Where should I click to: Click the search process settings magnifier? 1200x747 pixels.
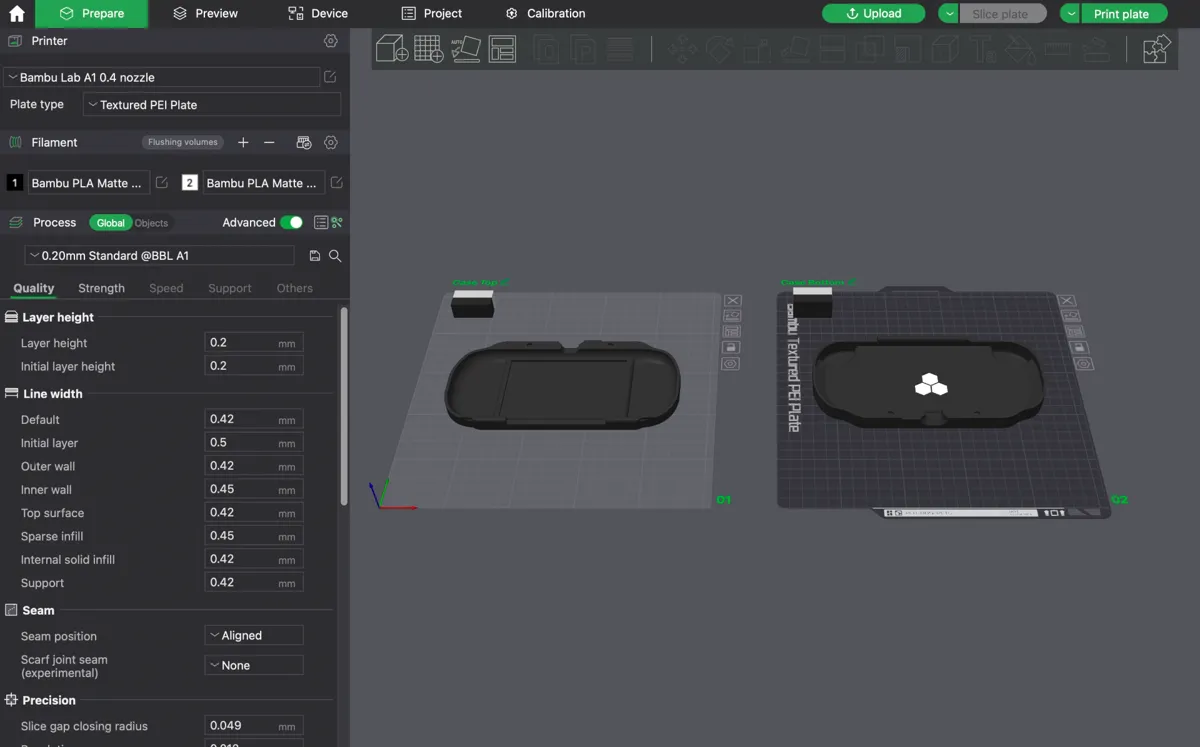335,256
